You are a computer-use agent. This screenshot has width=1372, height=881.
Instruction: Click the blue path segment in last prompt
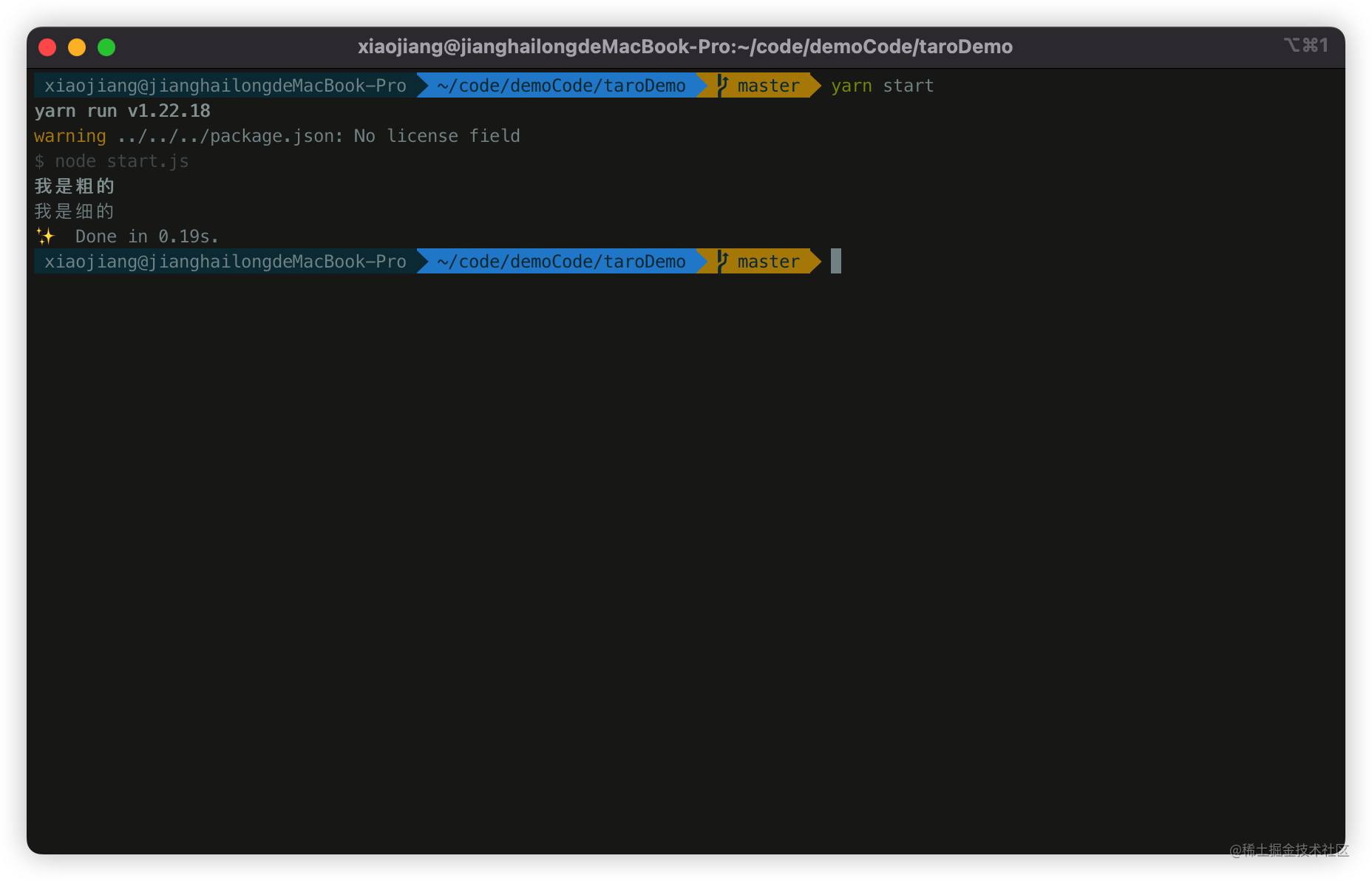point(561,262)
